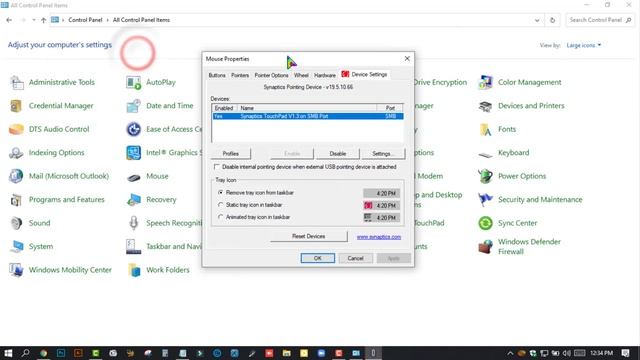This screenshot has width=640, height=360.
Task: Click the taskbar search magnifier icon
Action: coord(25,353)
